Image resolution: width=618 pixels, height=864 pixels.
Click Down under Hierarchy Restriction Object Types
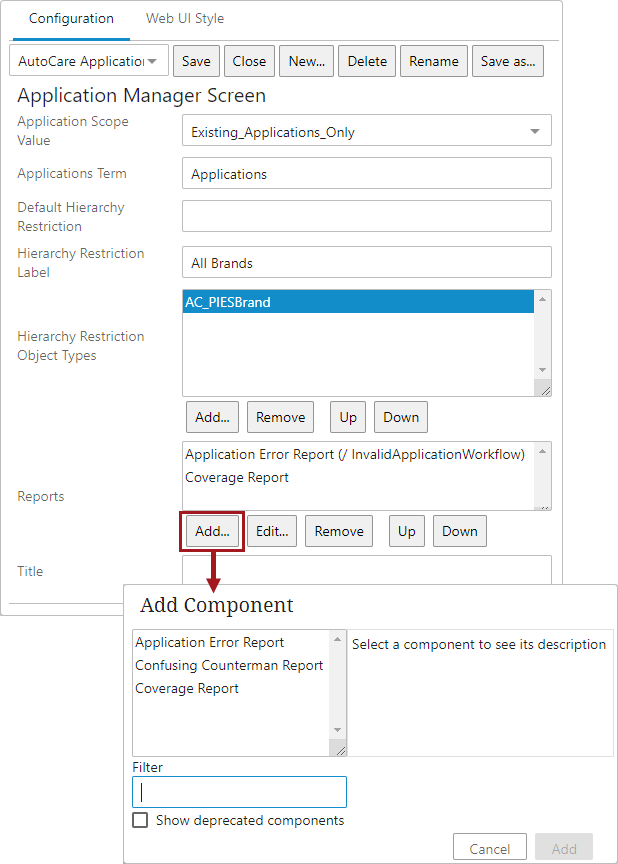[401, 417]
